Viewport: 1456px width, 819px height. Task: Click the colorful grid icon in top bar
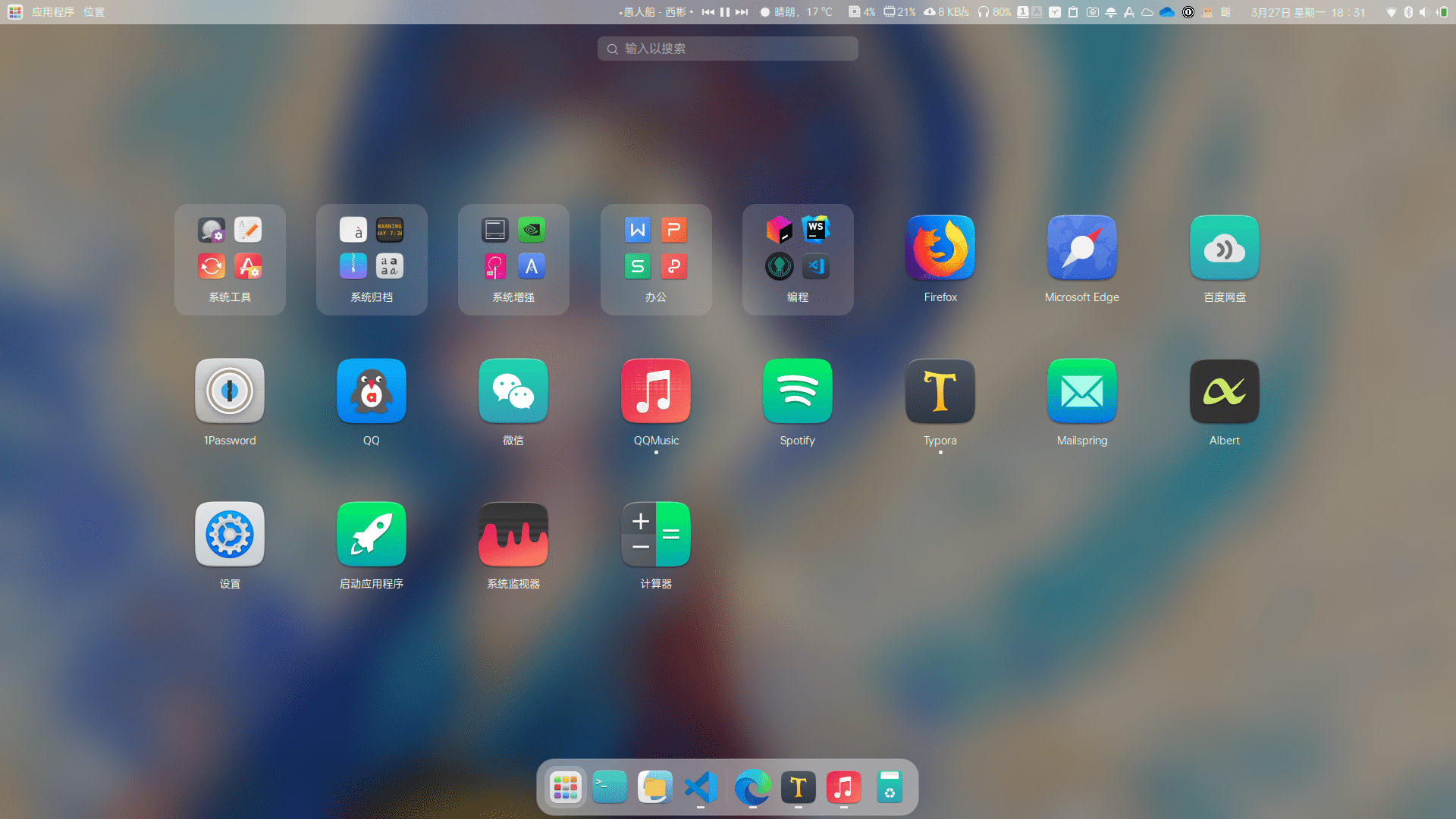point(15,12)
